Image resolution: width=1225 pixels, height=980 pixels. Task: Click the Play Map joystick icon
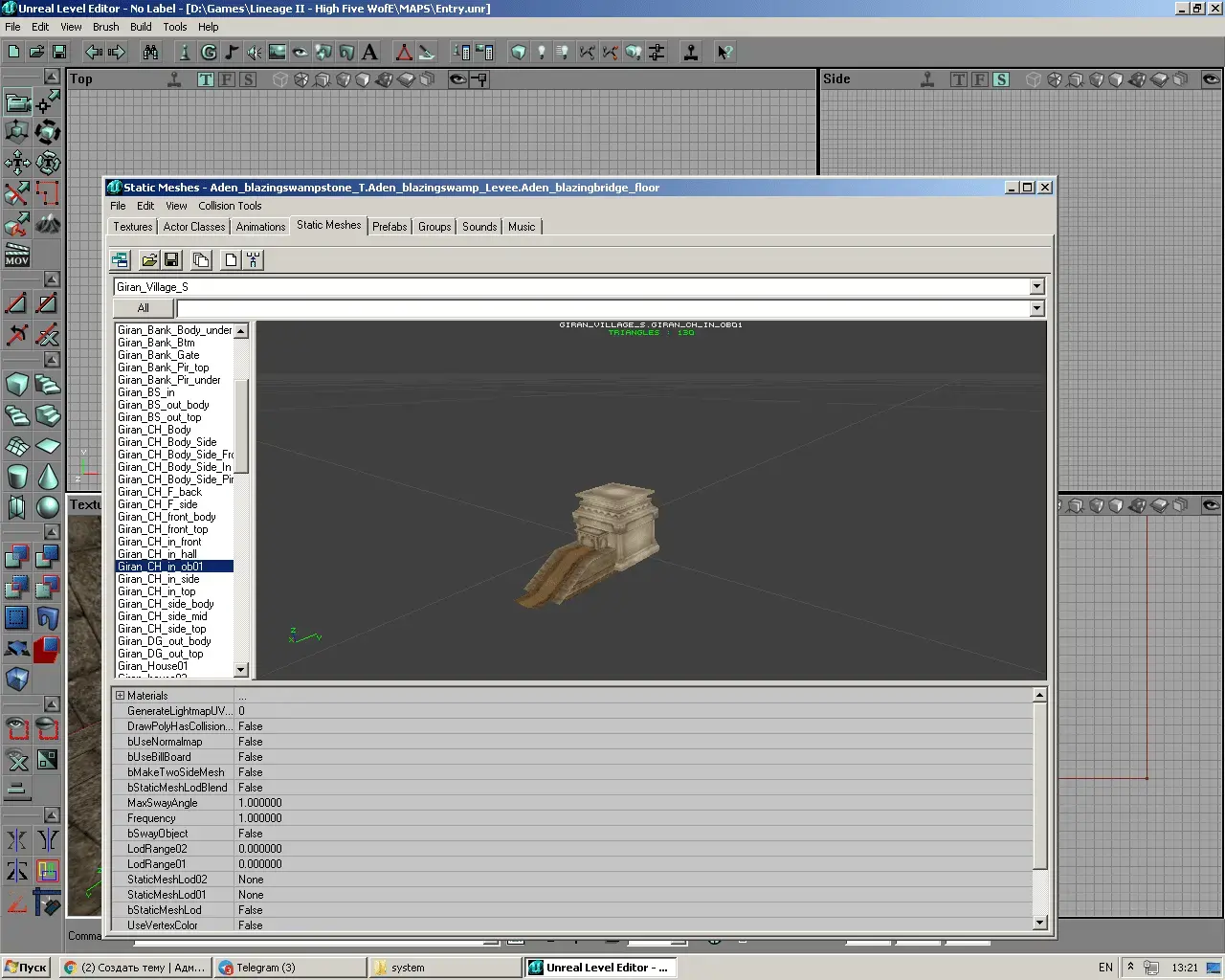click(690, 53)
